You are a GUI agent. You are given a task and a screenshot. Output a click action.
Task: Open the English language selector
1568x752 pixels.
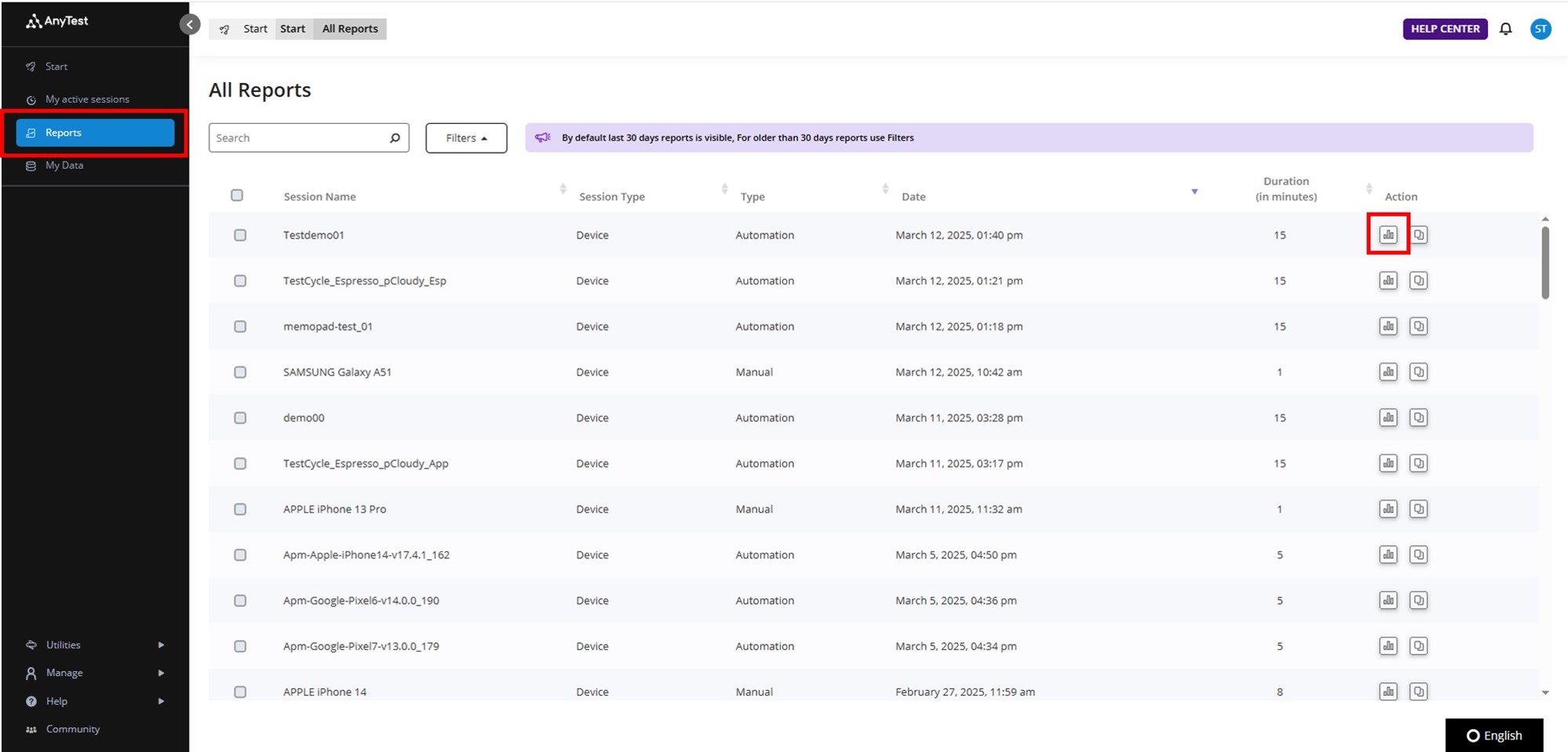[x=1494, y=736]
